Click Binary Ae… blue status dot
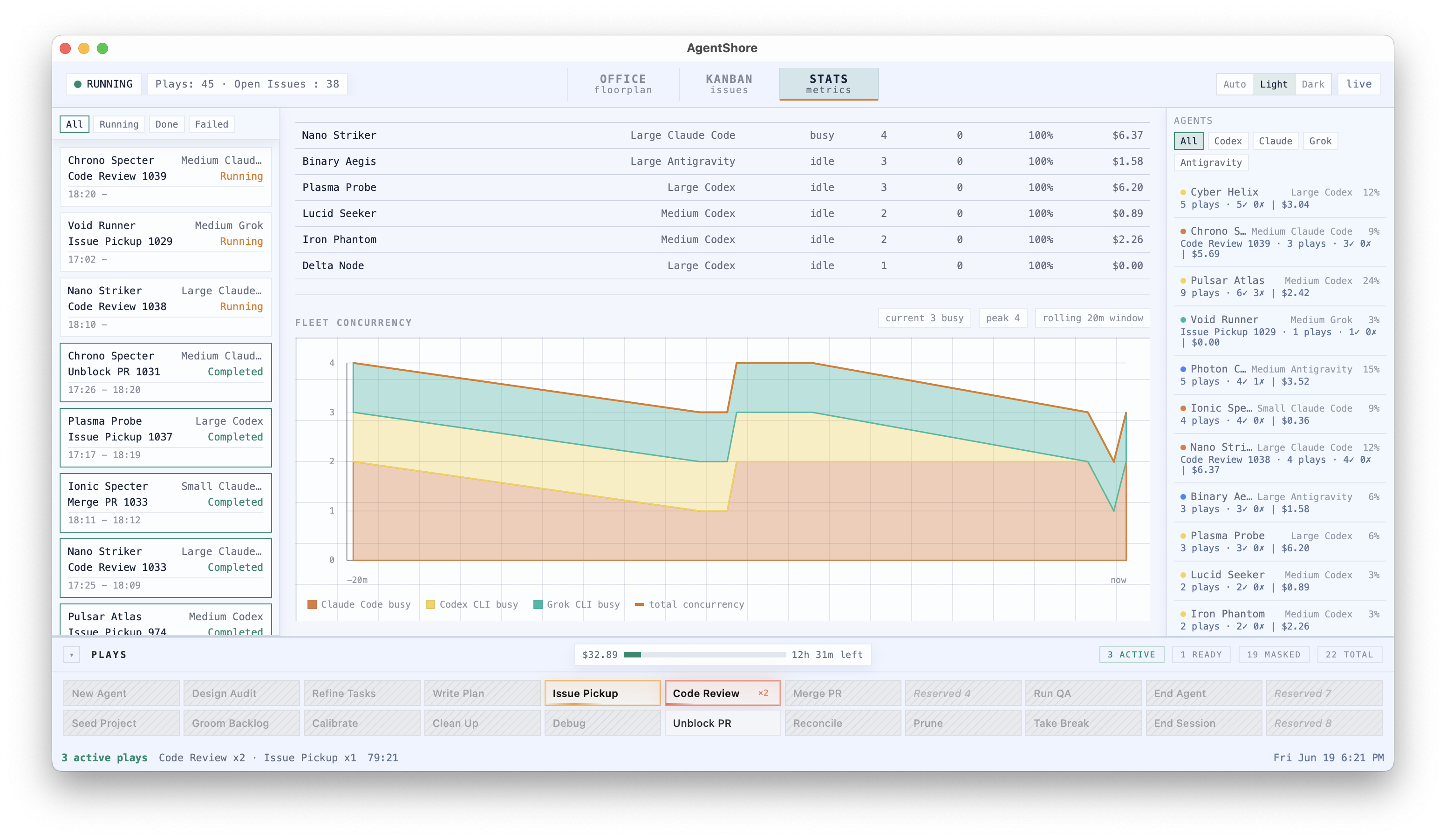This screenshot has width=1446, height=840. pos(1183,496)
